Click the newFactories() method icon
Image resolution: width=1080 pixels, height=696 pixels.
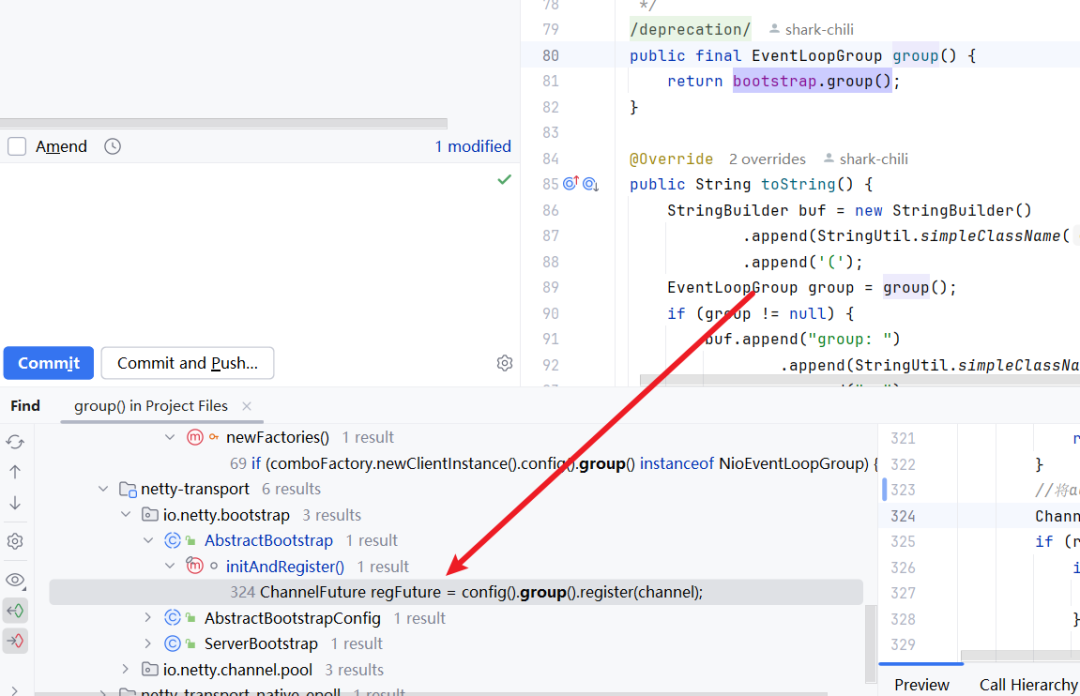pos(195,437)
